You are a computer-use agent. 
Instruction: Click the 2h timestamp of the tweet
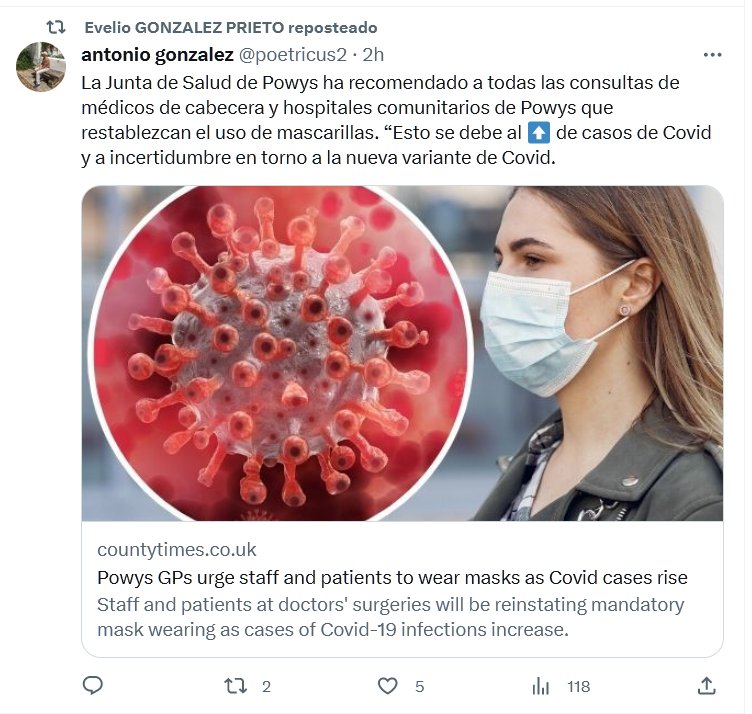tap(372, 54)
